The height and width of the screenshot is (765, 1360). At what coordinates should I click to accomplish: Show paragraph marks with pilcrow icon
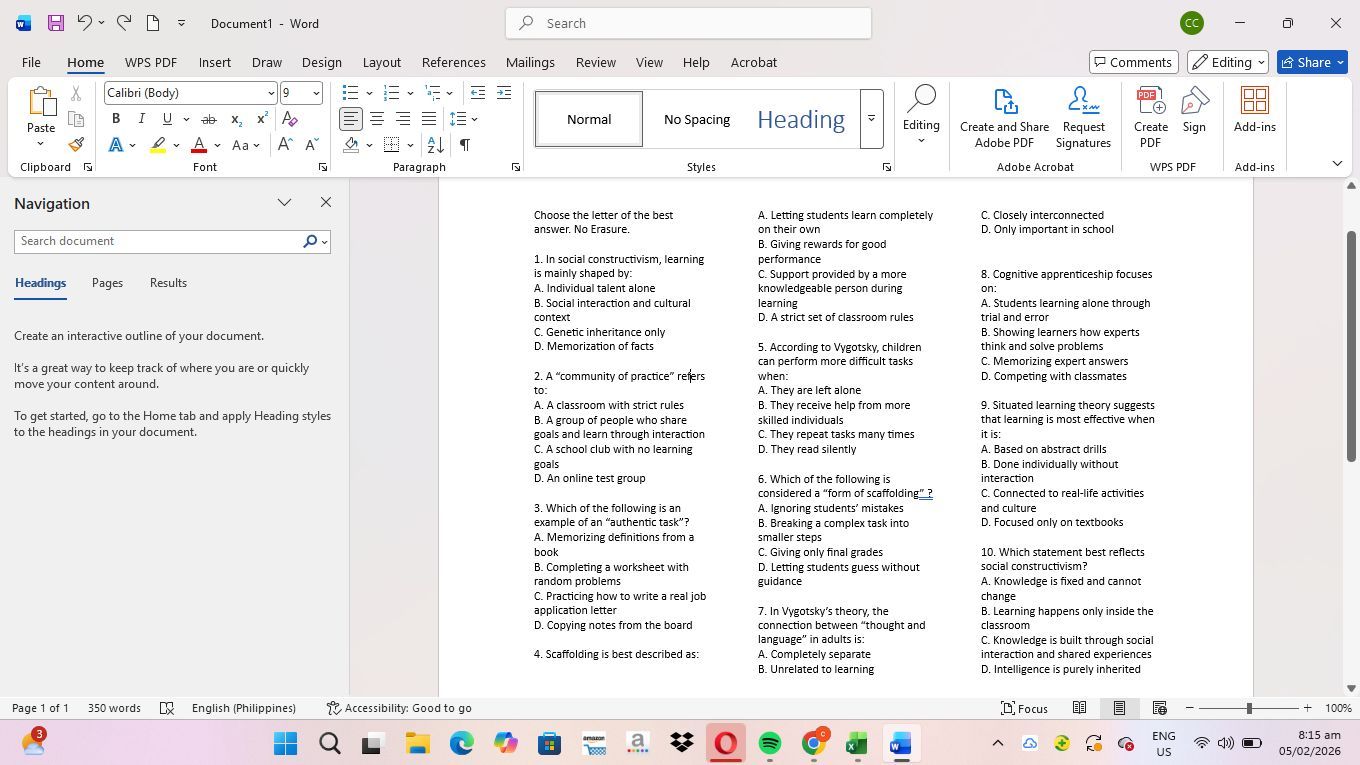pyautogui.click(x=465, y=145)
